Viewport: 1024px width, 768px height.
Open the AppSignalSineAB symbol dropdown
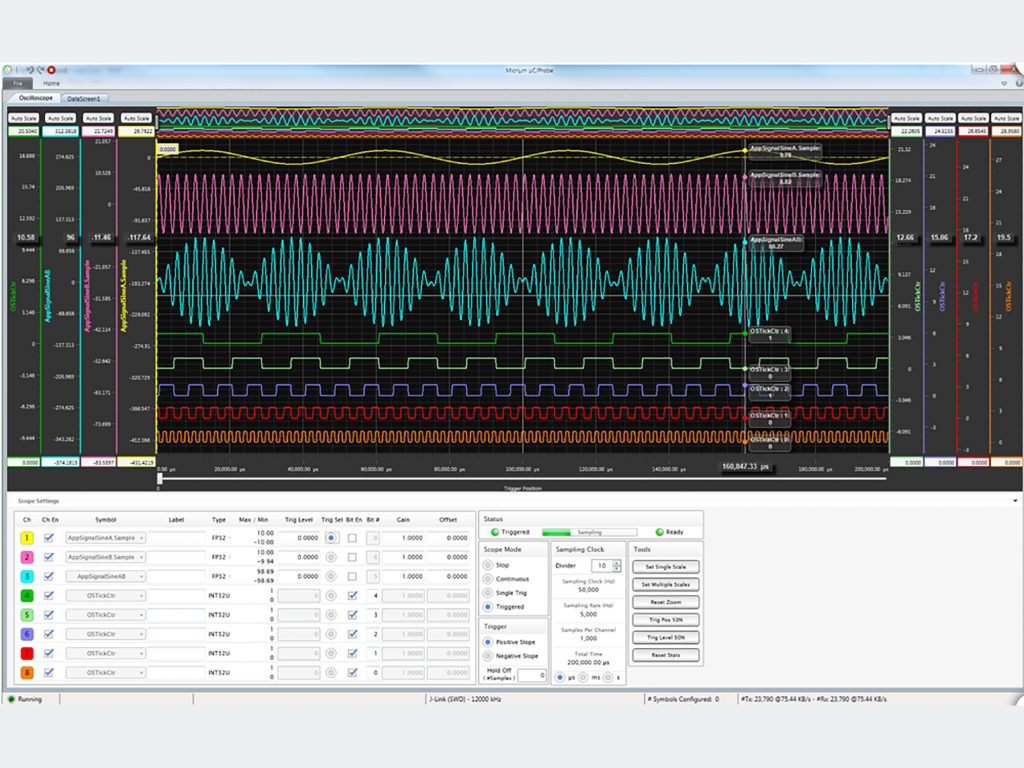105,577
